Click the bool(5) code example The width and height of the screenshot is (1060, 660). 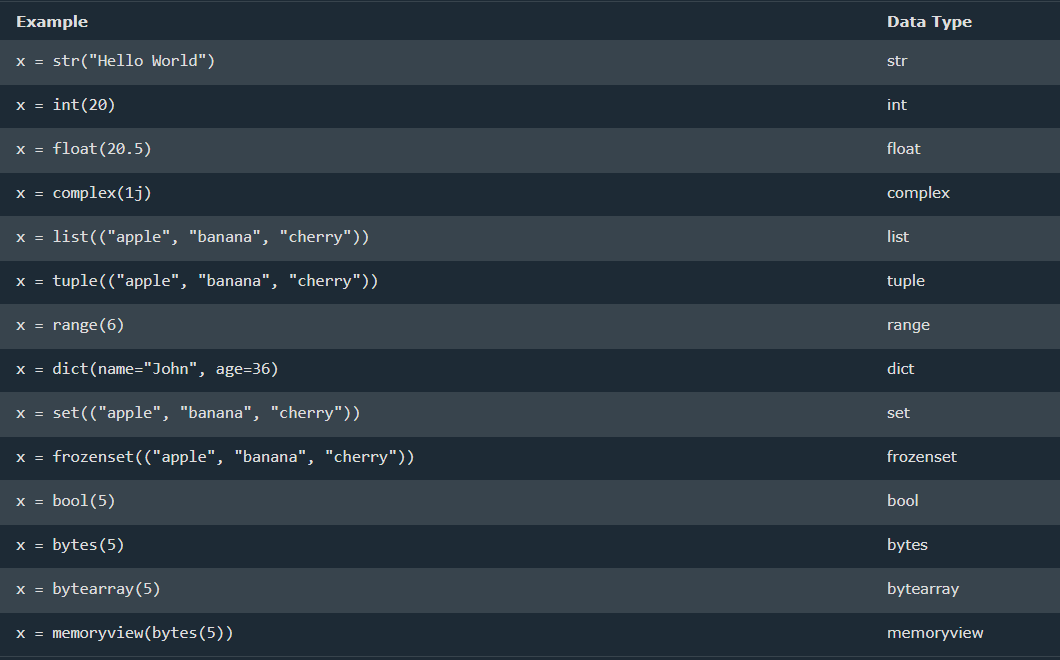66,501
